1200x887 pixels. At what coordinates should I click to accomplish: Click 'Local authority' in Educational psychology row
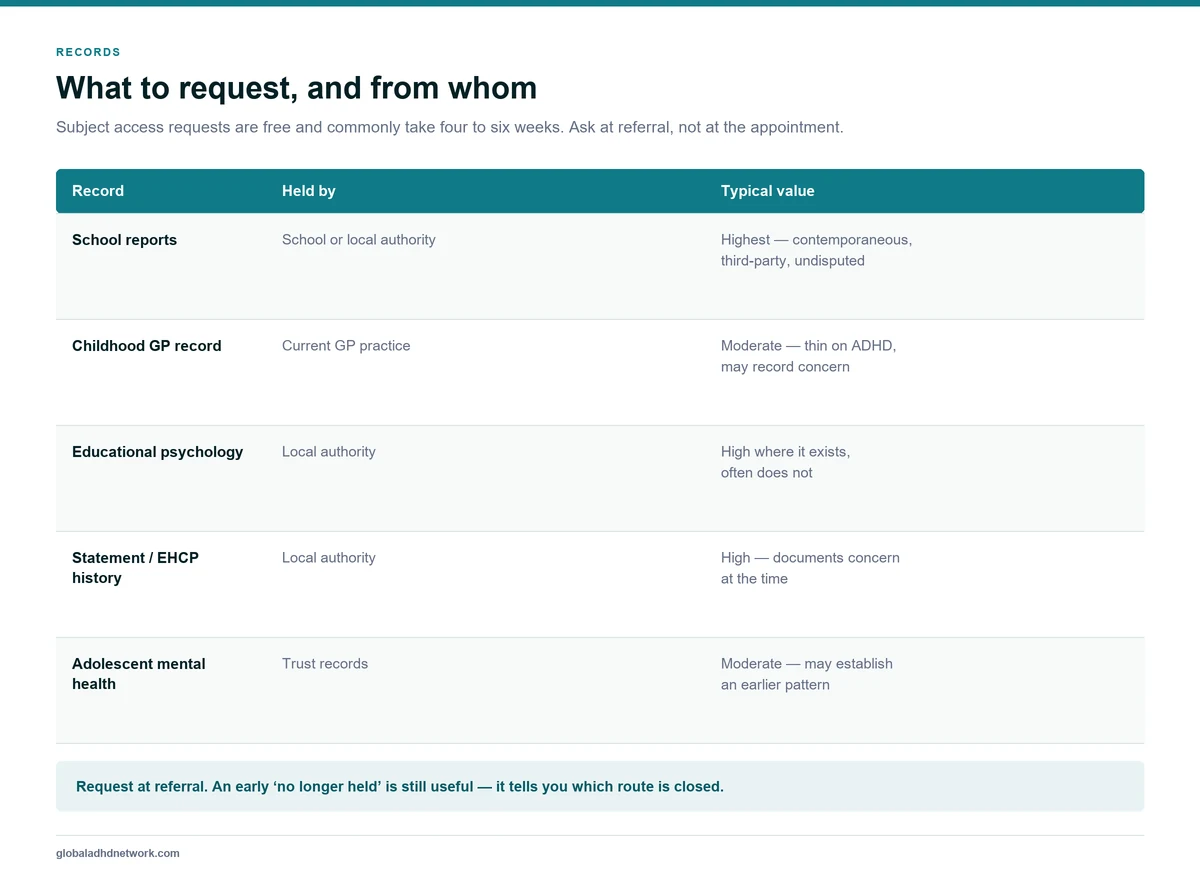point(329,452)
